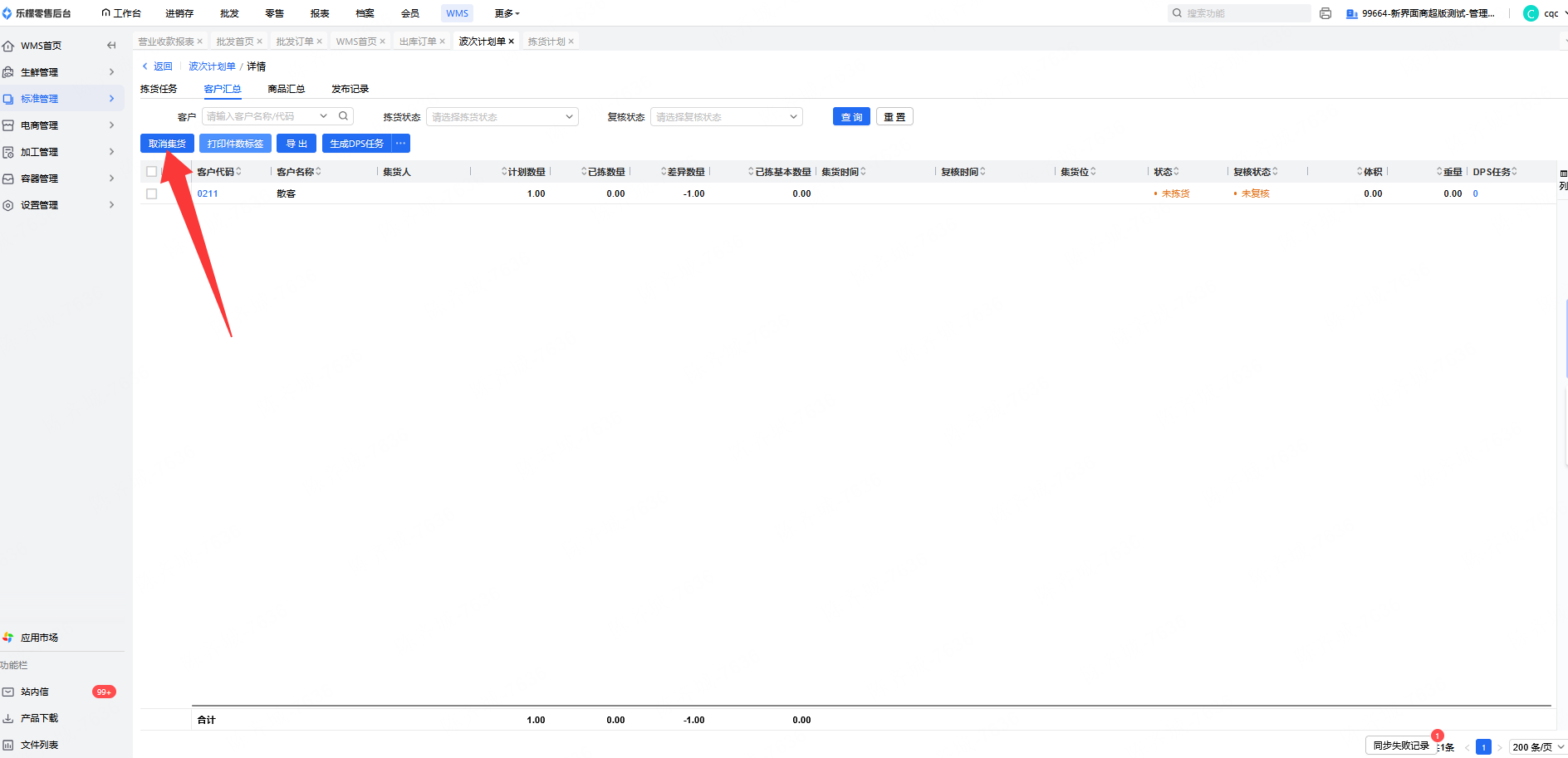
Task: Click the 容器管理 sidebar icon
Action: click(8, 178)
